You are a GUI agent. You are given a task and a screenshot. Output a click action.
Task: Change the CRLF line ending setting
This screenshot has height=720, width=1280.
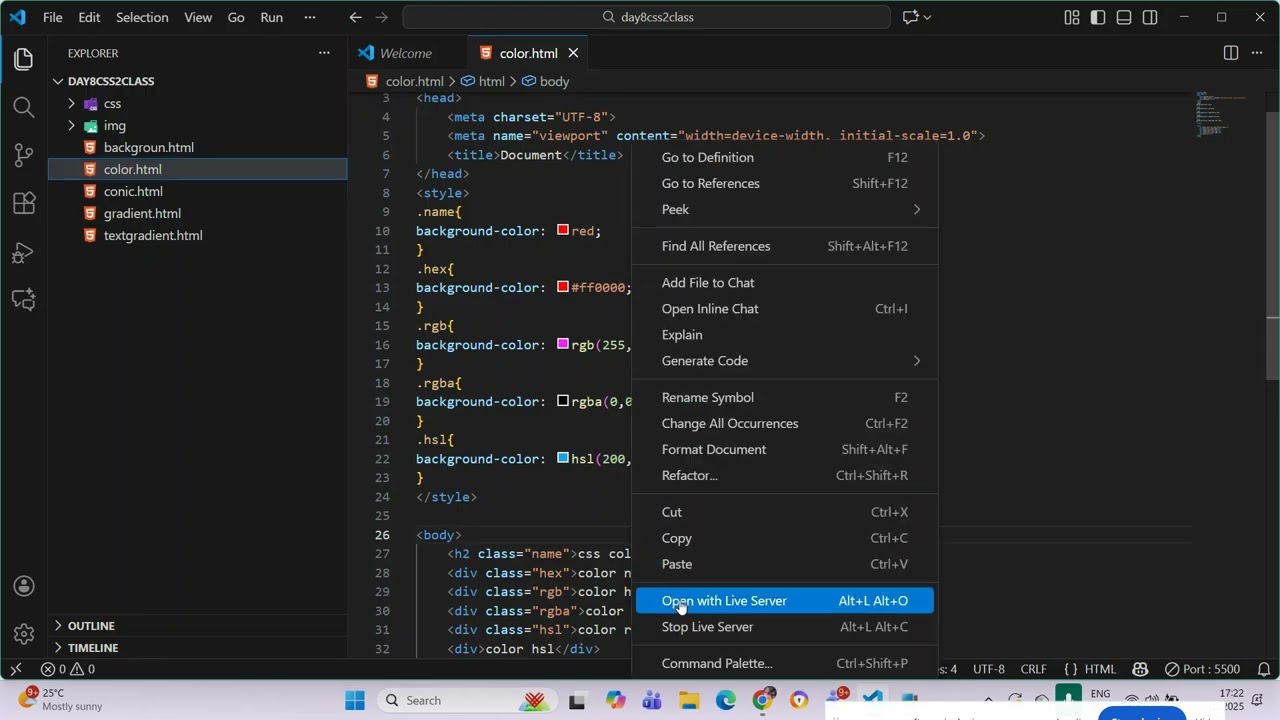click(1033, 669)
